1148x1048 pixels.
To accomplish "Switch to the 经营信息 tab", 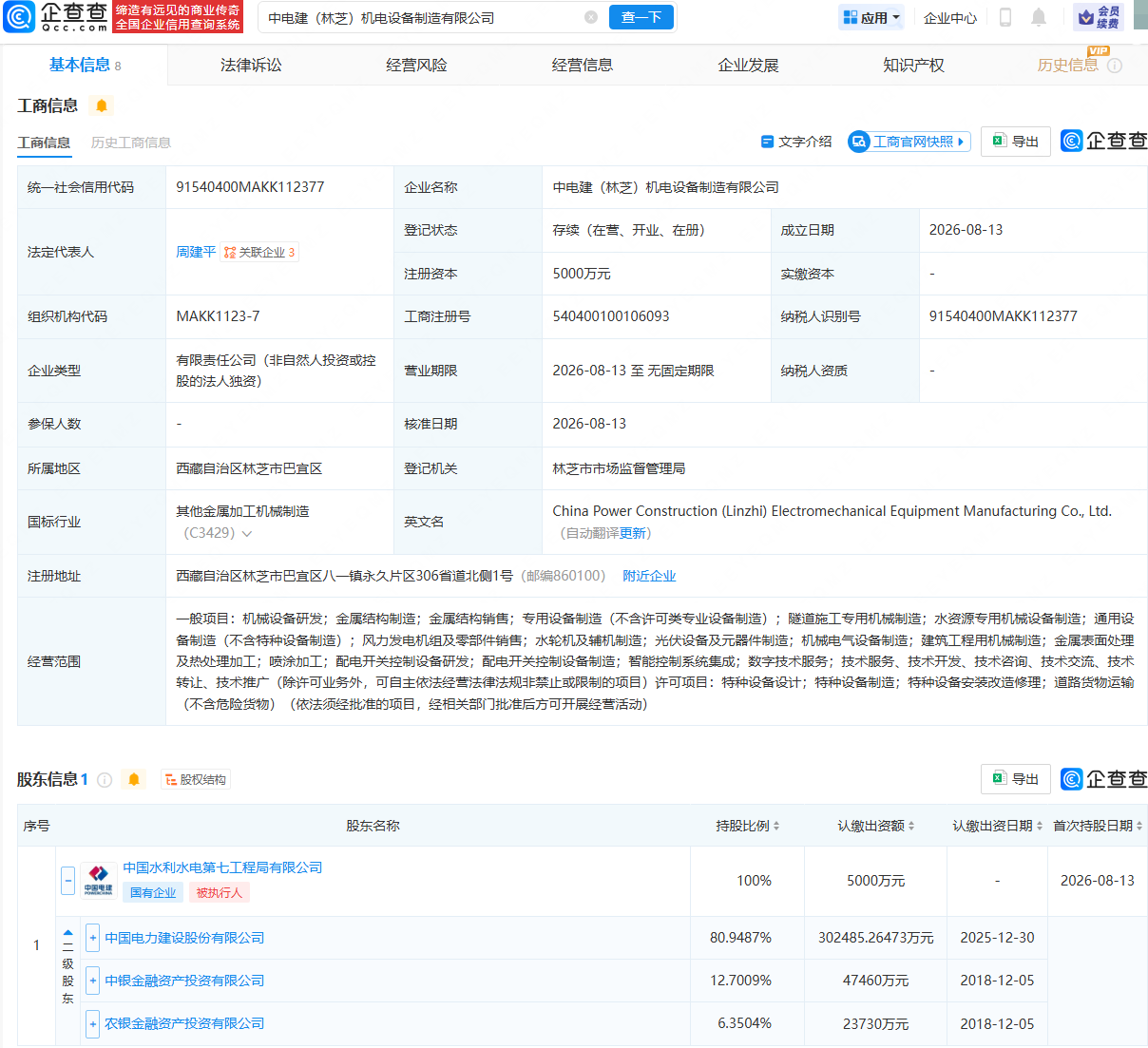I will pos(583,65).
